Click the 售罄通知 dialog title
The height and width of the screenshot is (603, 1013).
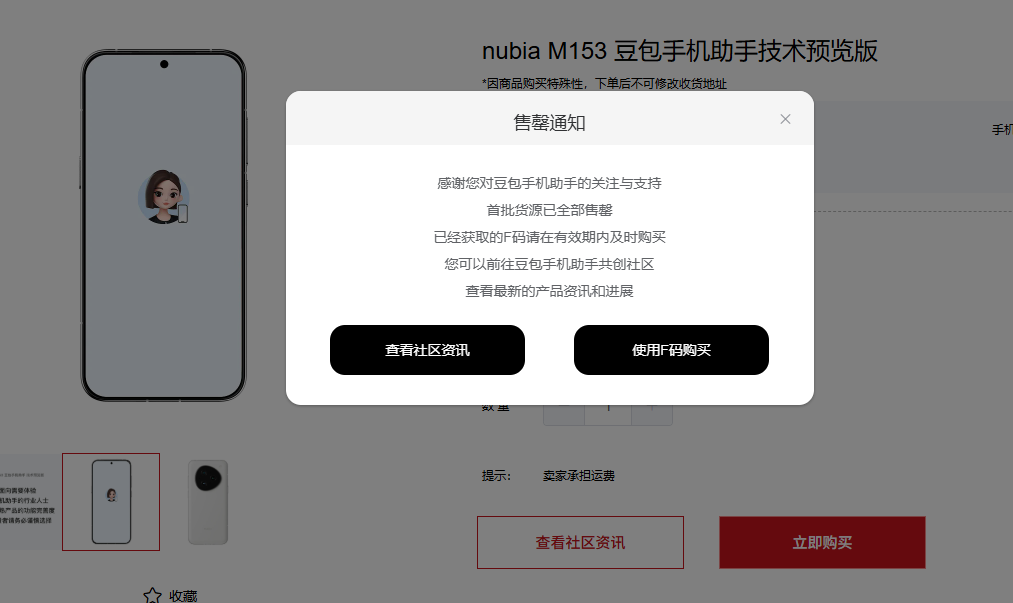(549, 123)
